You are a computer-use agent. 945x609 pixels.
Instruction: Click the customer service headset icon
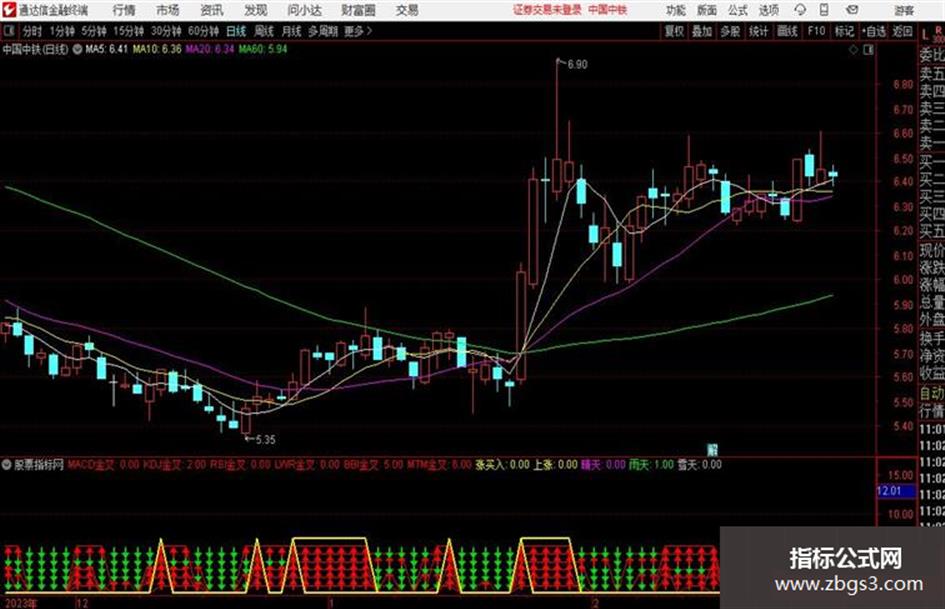pos(800,10)
